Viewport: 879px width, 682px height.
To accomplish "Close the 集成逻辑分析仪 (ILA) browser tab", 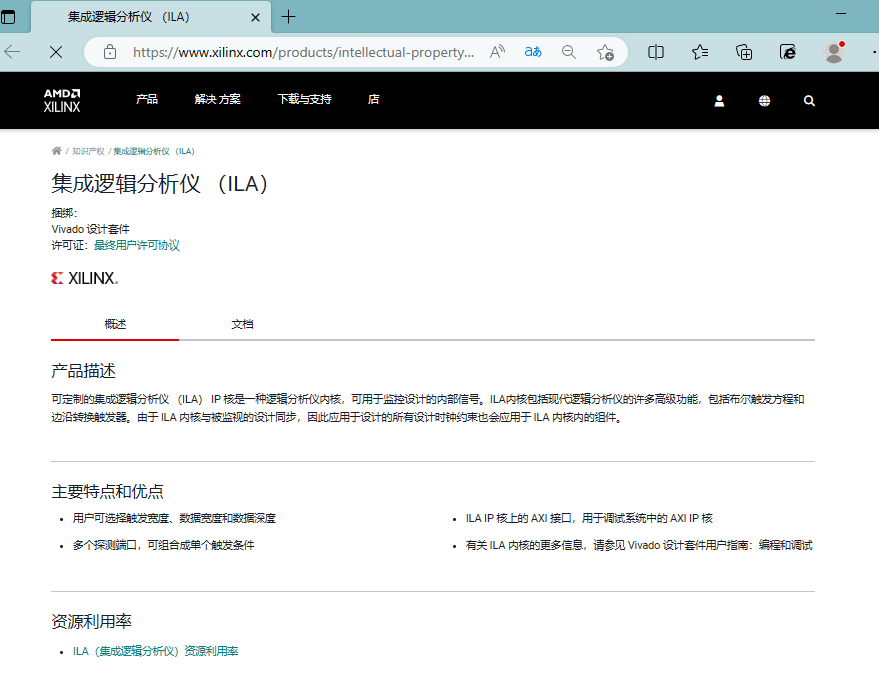I will [x=255, y=17].
